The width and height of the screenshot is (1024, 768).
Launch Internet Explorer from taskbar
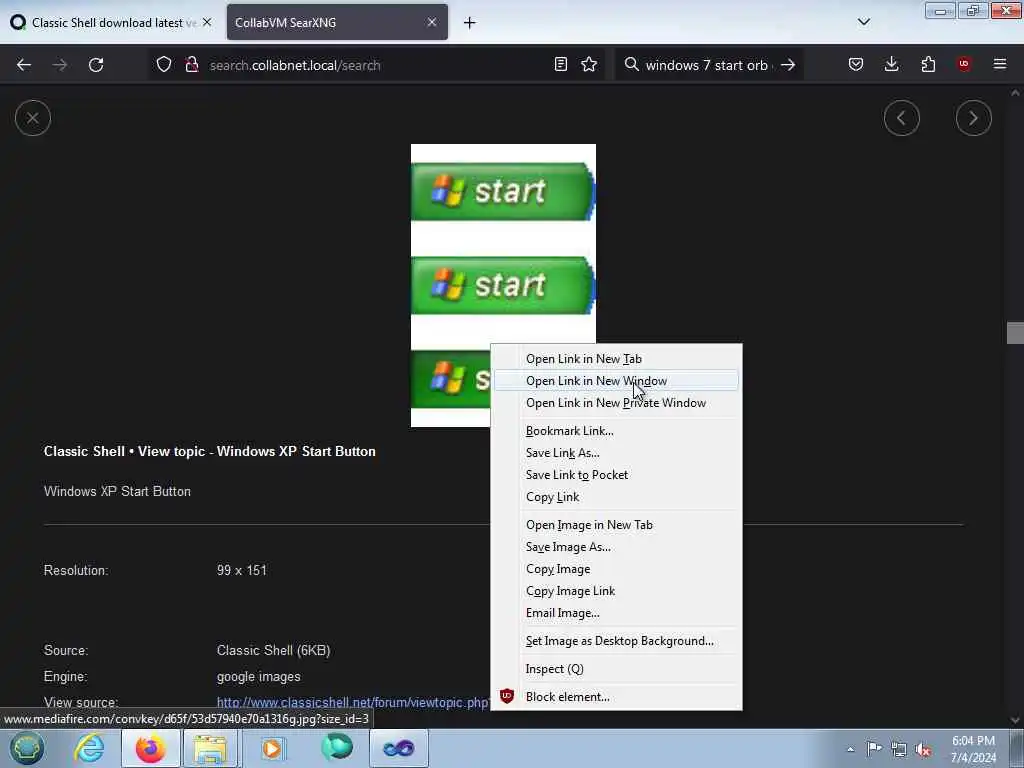click(89, 748)
